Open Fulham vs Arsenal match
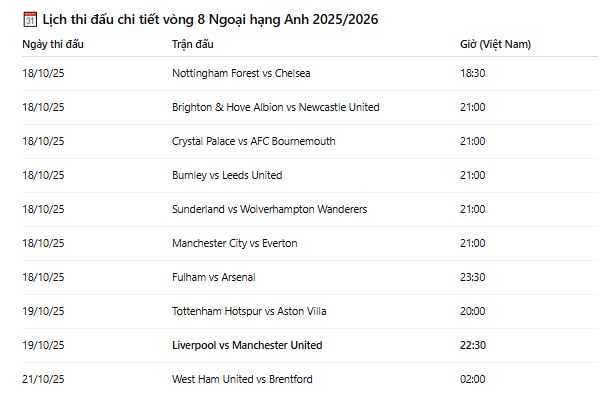This screenshot has height=414, width=611. (213, 277)
